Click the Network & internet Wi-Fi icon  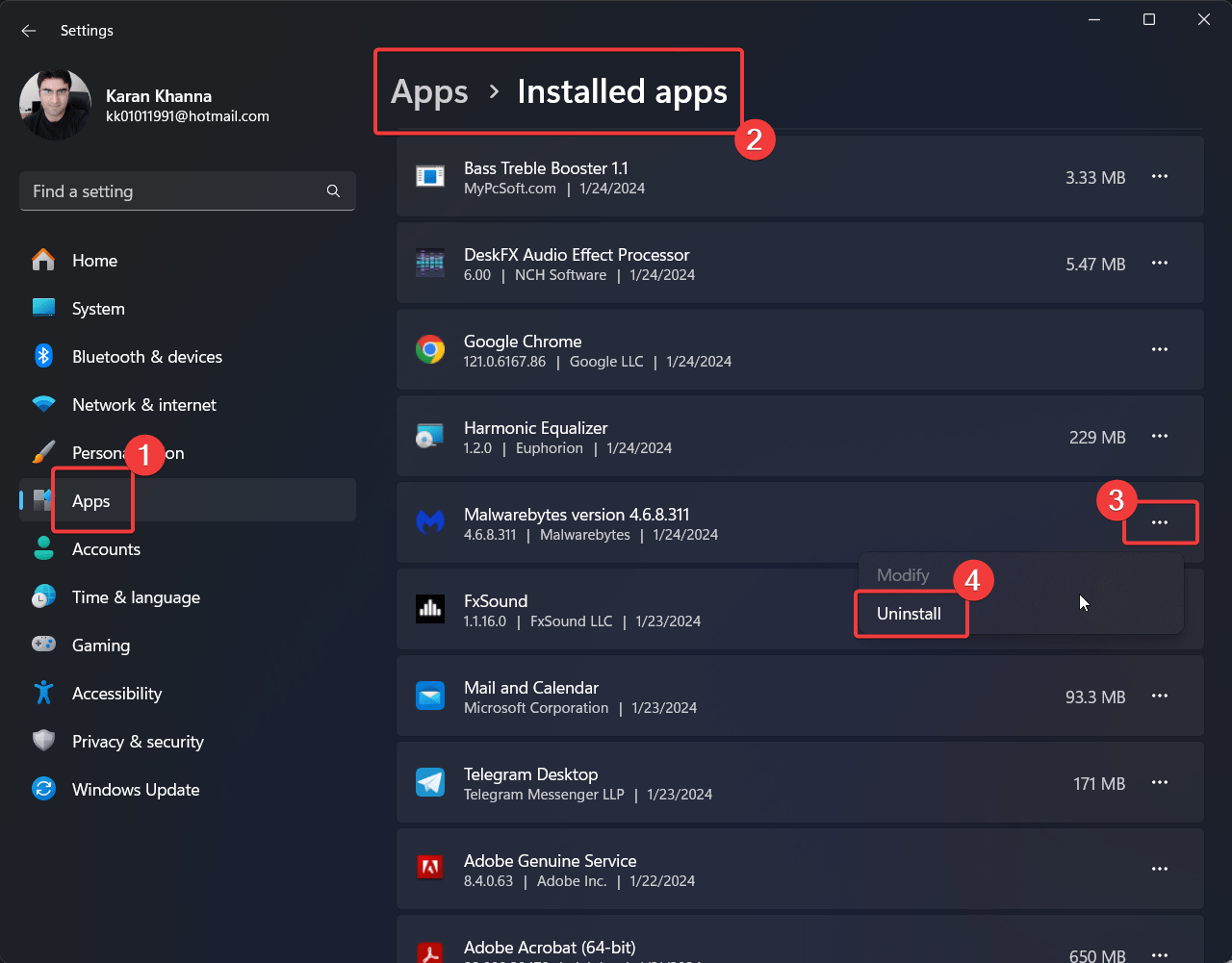point(43,404)
